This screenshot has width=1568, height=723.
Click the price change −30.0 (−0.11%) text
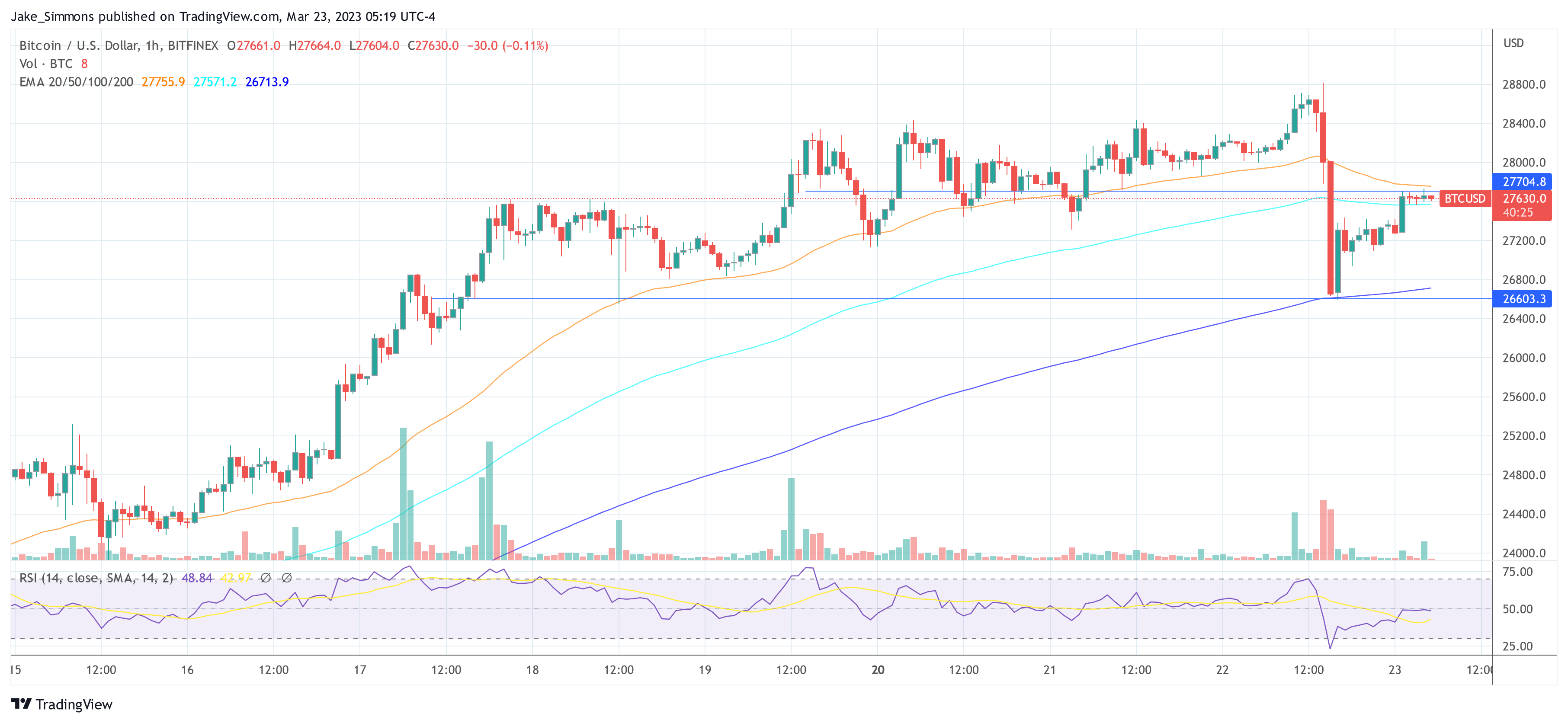508,46
